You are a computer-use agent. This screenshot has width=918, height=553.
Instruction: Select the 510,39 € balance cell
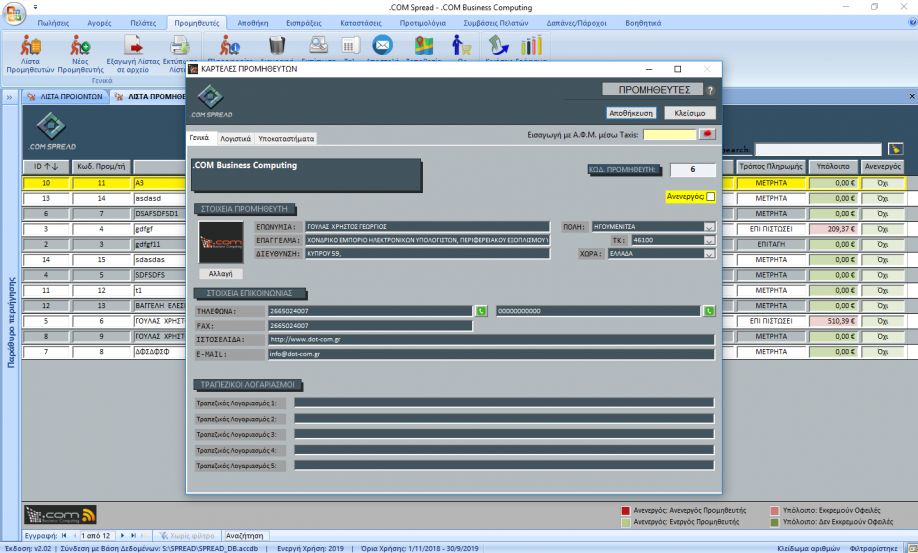pos(833,321)
